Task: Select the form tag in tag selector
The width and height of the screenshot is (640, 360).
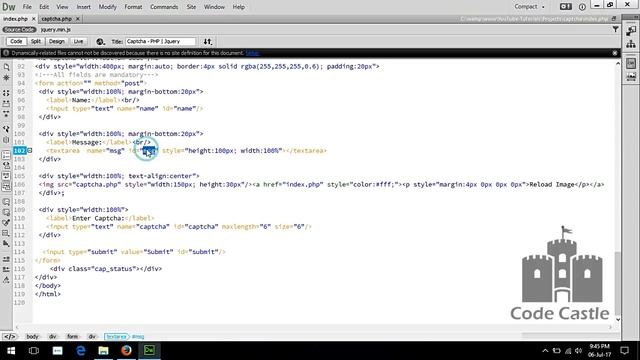Action: (72, 337)
